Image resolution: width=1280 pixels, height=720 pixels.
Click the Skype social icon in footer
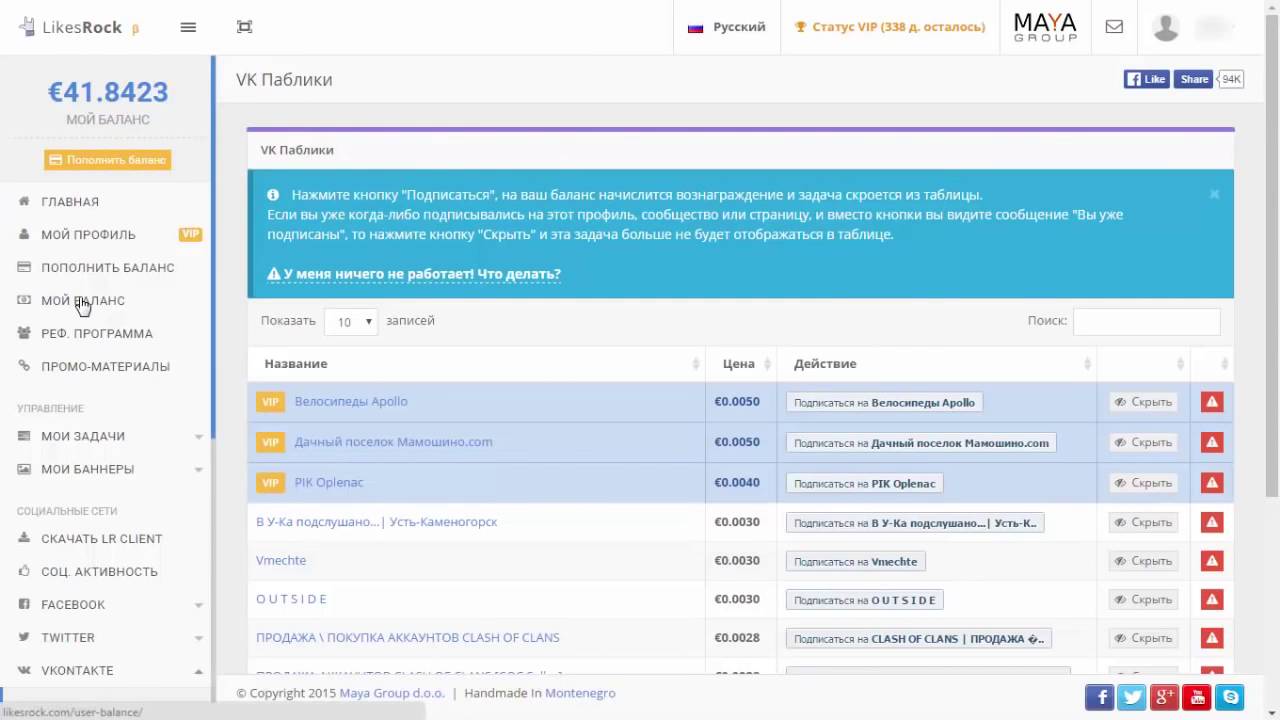click(x=1230, y=697)
